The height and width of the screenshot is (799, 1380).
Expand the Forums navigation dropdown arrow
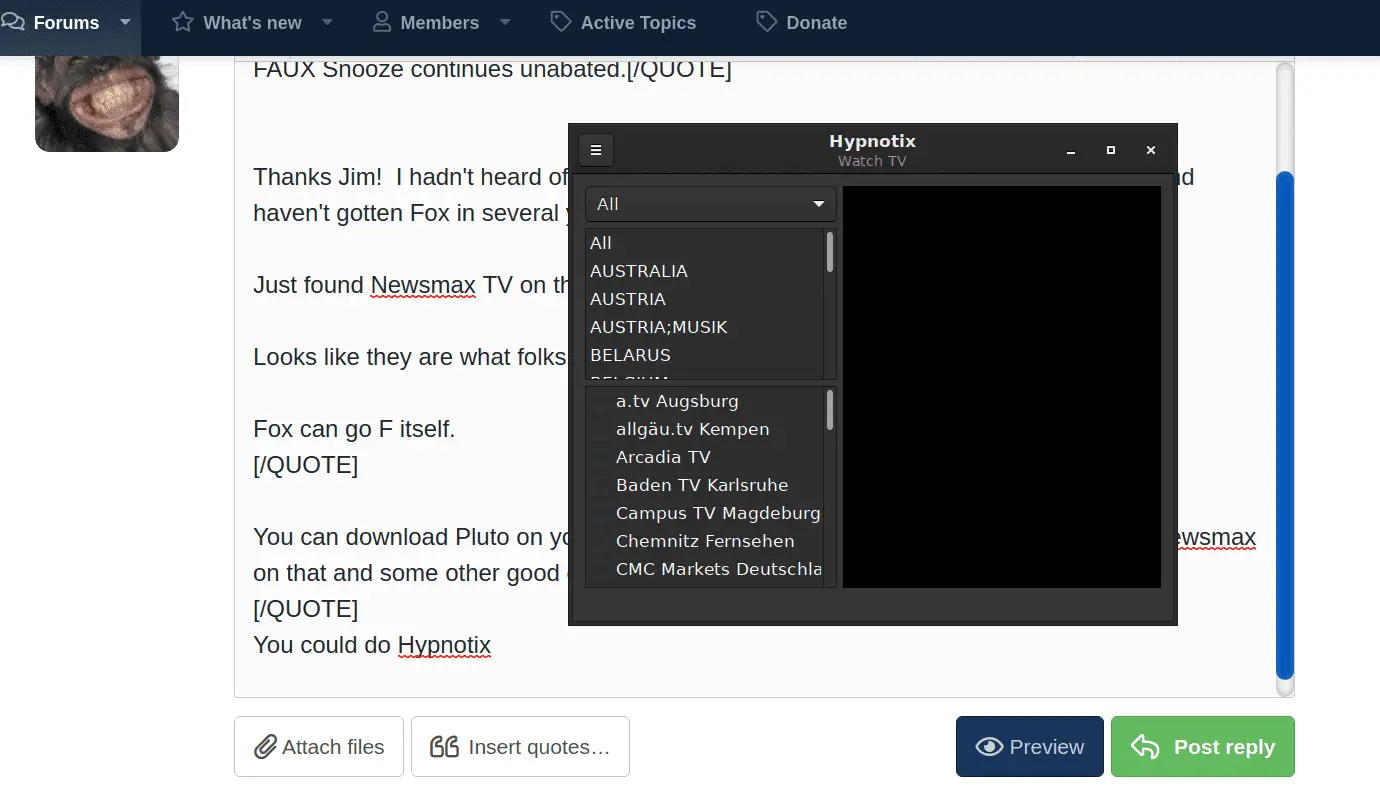point(124,22)
